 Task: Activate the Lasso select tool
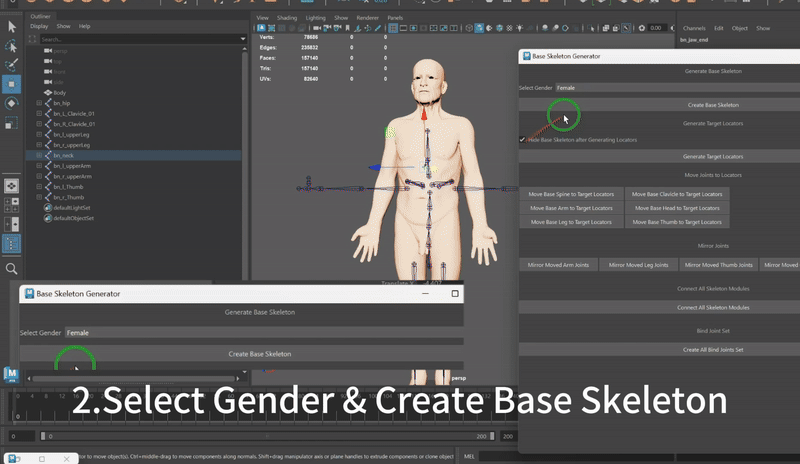pos(11,46)
